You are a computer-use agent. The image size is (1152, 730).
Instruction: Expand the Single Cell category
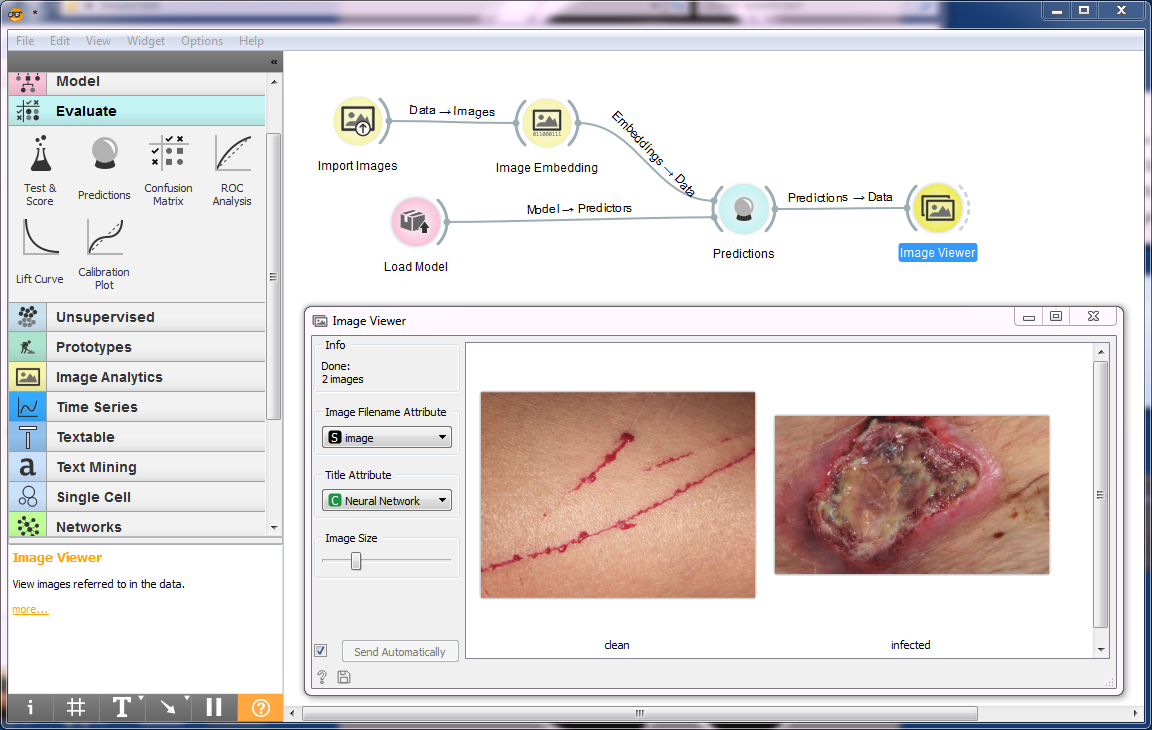point(137,497)
